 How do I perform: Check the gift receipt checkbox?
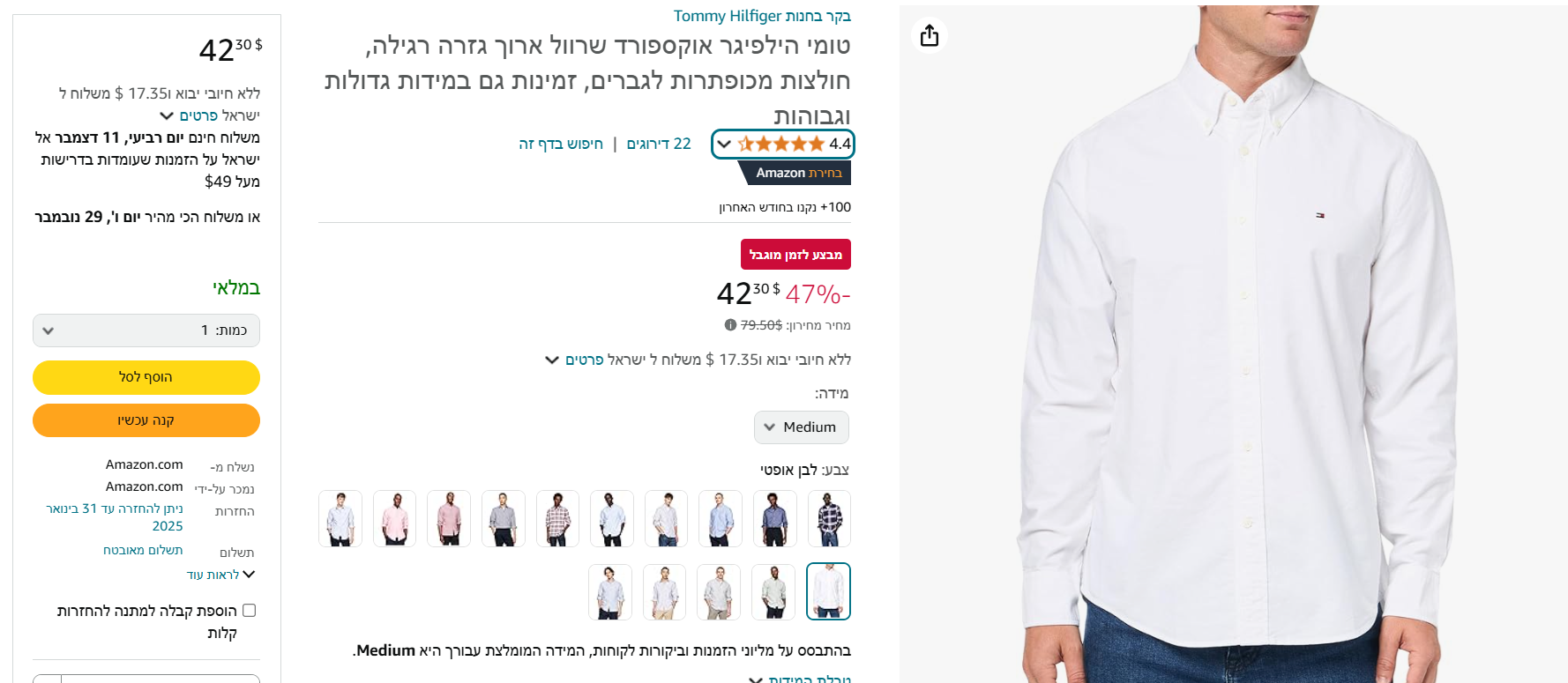pos(249,610)
